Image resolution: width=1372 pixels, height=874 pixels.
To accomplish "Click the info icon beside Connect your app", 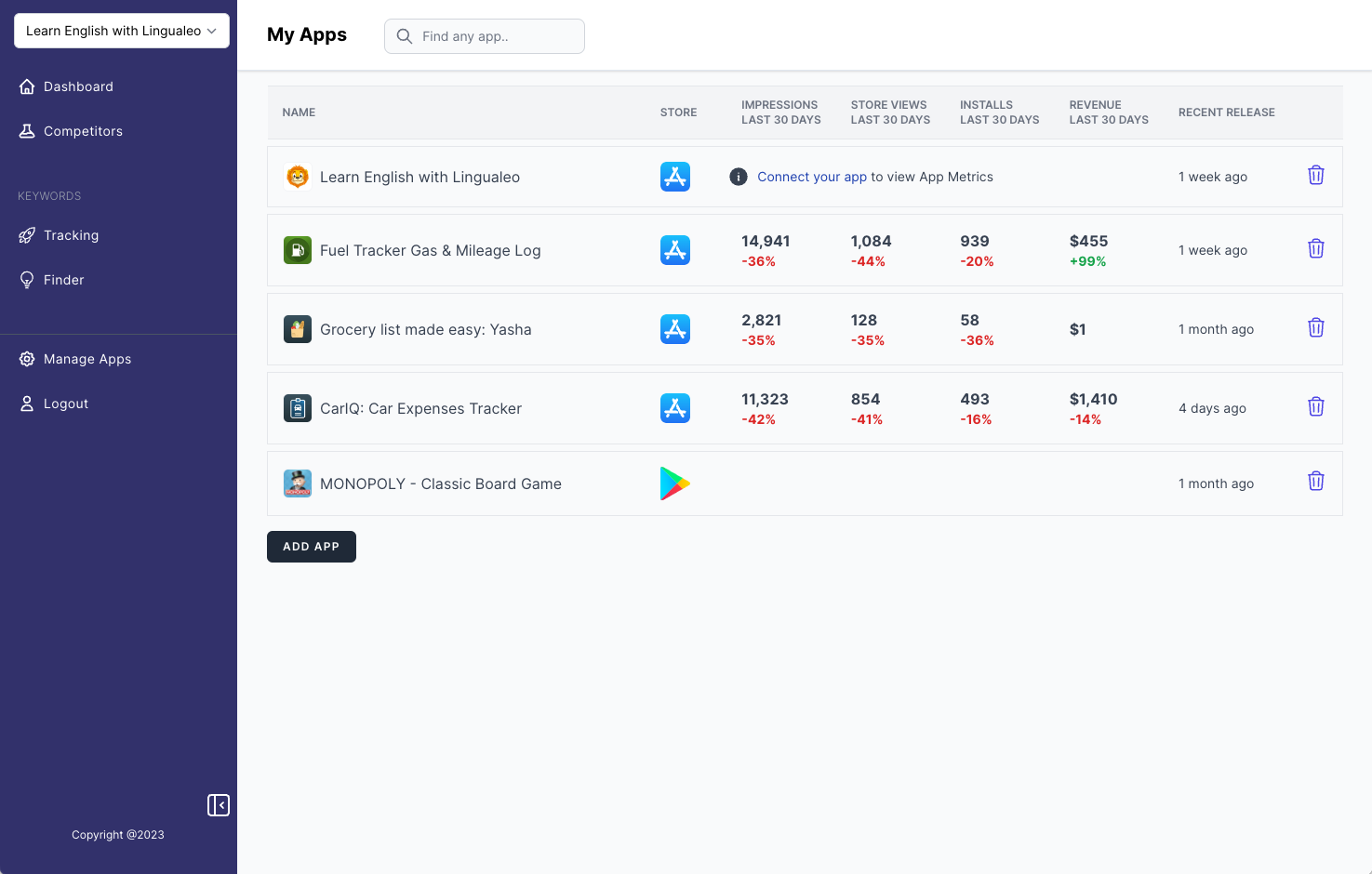I will coord(739,177).
